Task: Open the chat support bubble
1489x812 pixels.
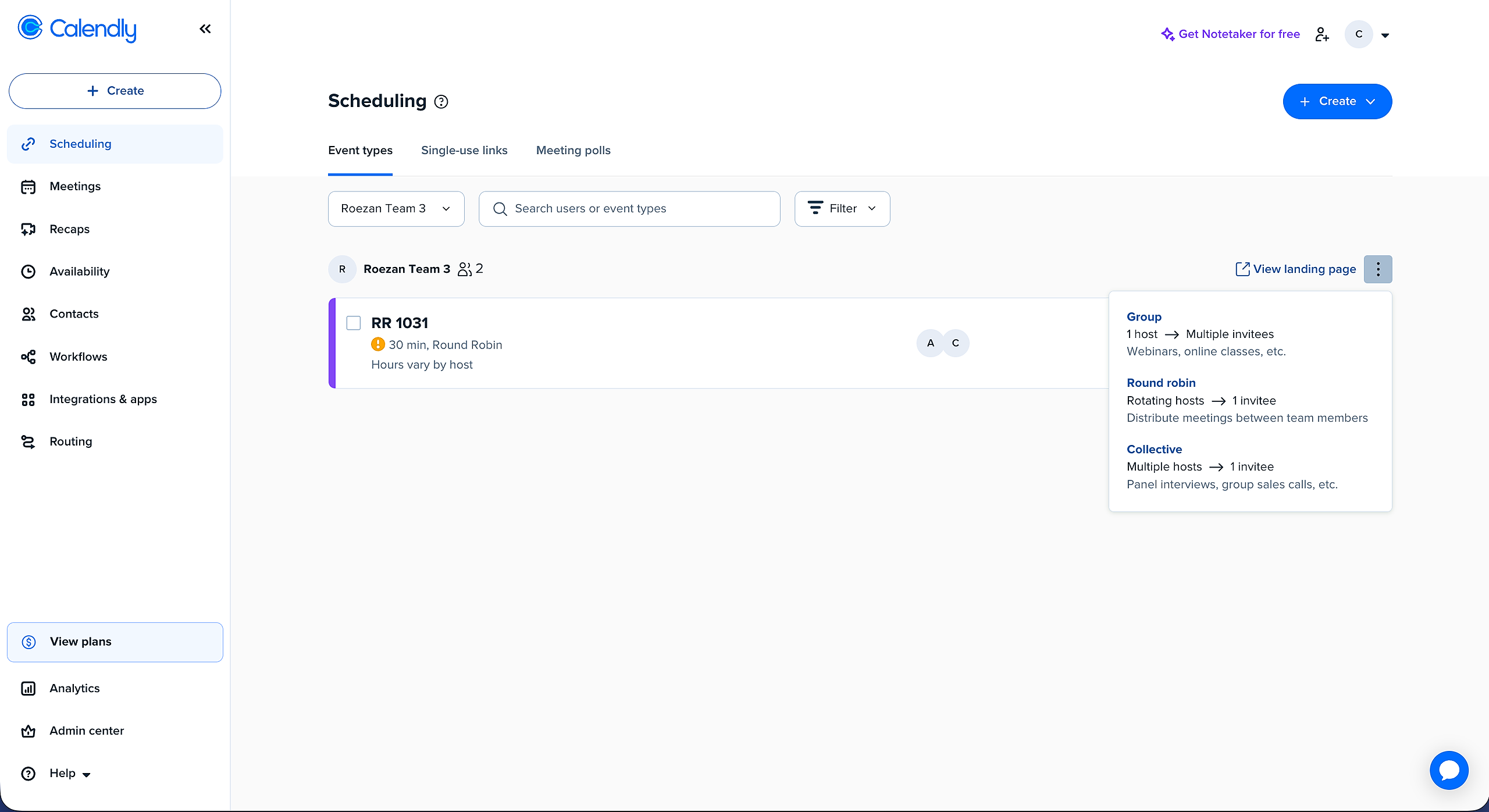Action: point(1448,770)
